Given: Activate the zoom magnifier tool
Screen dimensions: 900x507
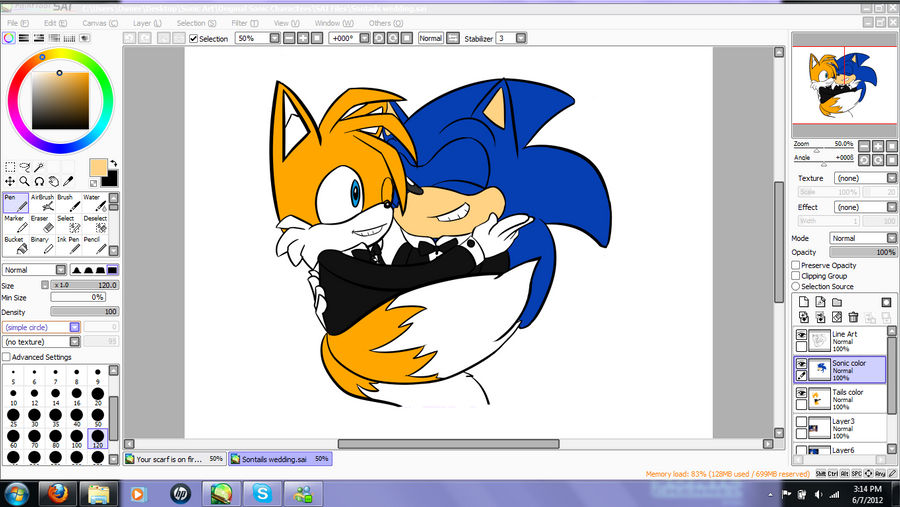Looking at the screenshot, I should tap(25, 181).
